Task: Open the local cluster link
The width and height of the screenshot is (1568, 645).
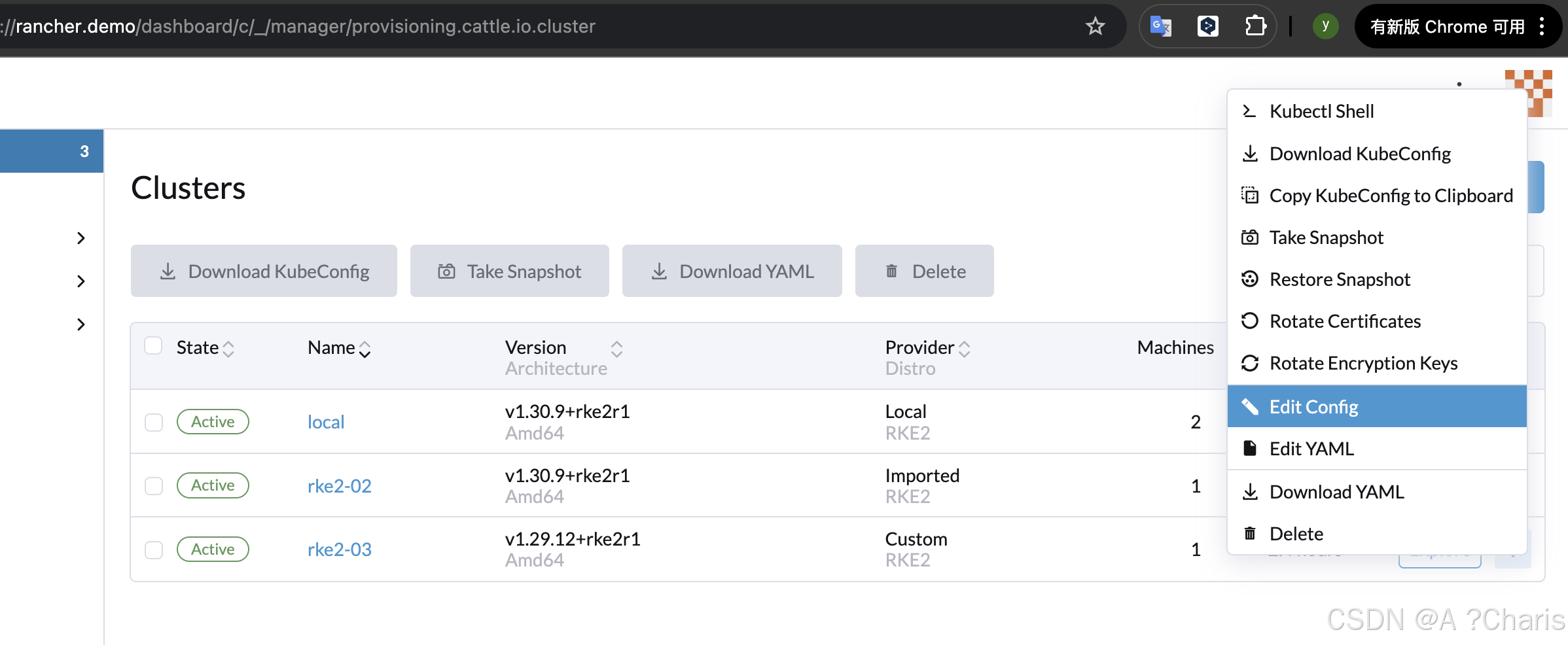Action: (326, 422)
